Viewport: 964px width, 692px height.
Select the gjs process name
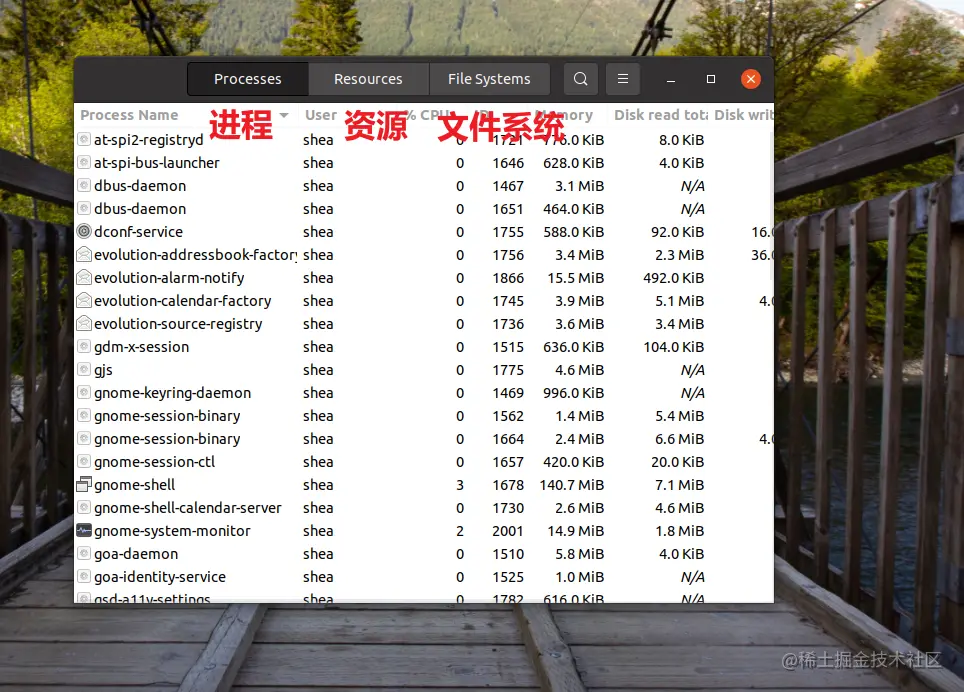103,371
